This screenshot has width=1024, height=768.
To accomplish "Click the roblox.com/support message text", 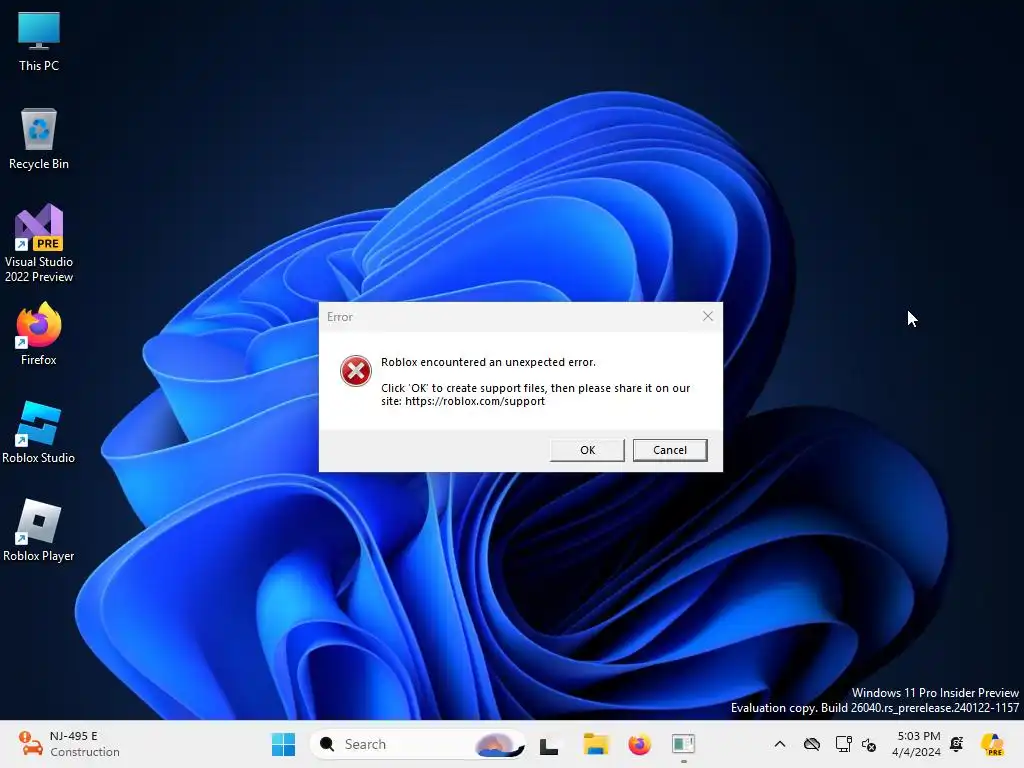I will [x=536, y=394].
